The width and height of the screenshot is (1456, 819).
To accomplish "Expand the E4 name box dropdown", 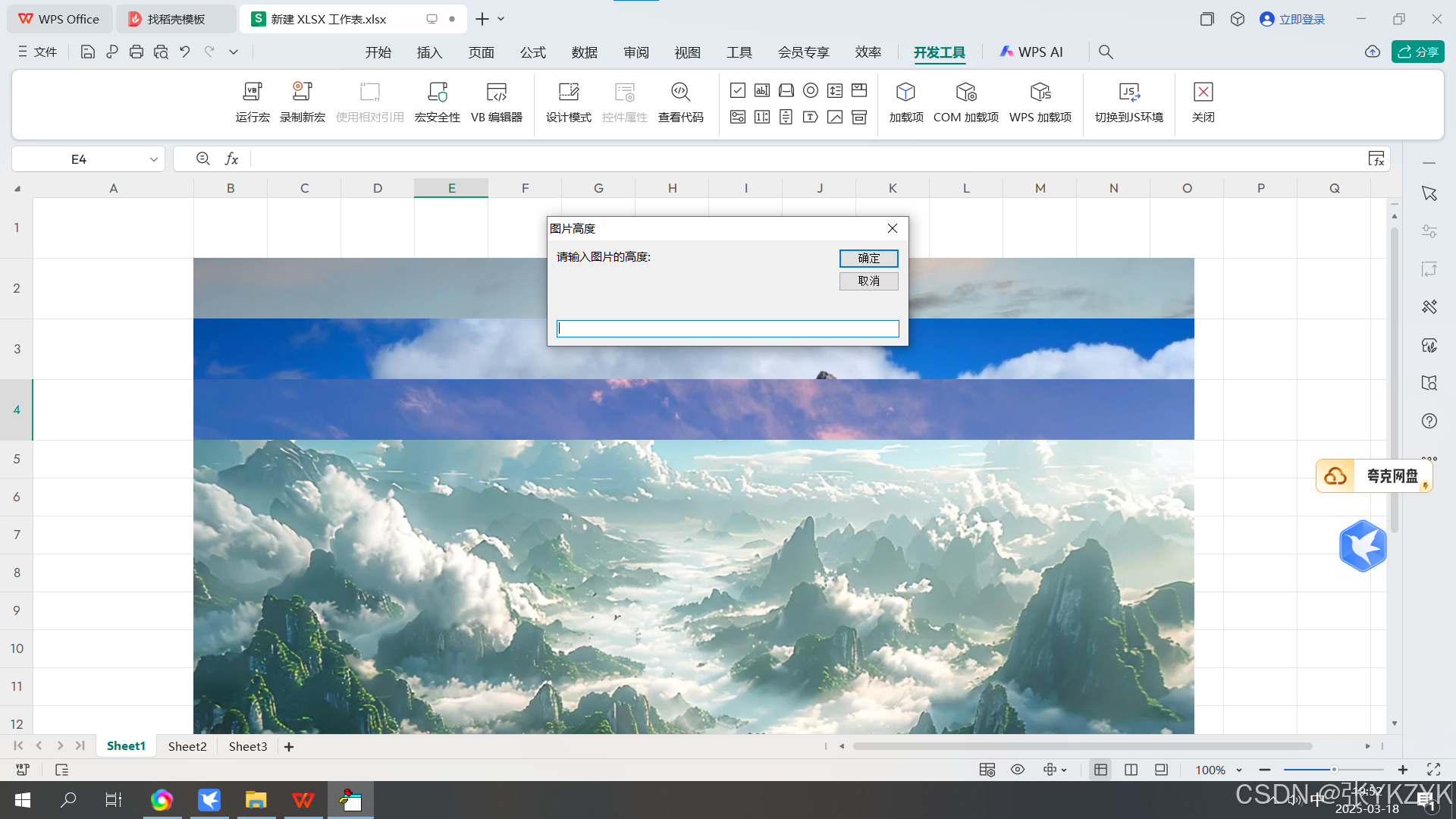I will coord(153,159).
